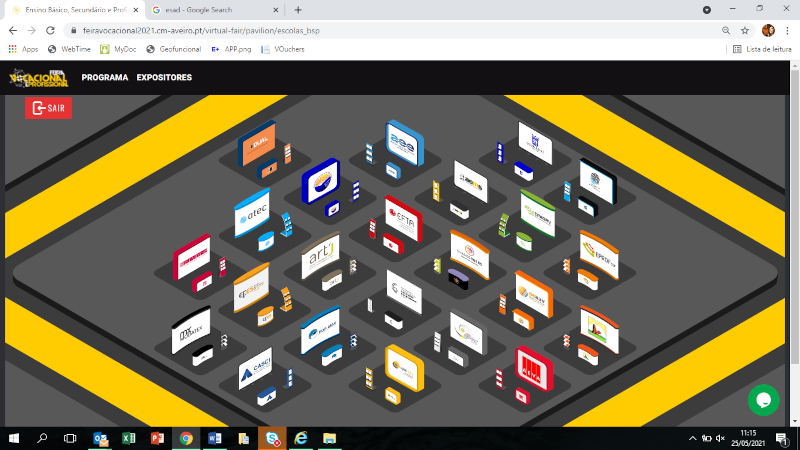Open the epESG orange curved booth
This screenshot has width=800, height=450.
(251, 288)
